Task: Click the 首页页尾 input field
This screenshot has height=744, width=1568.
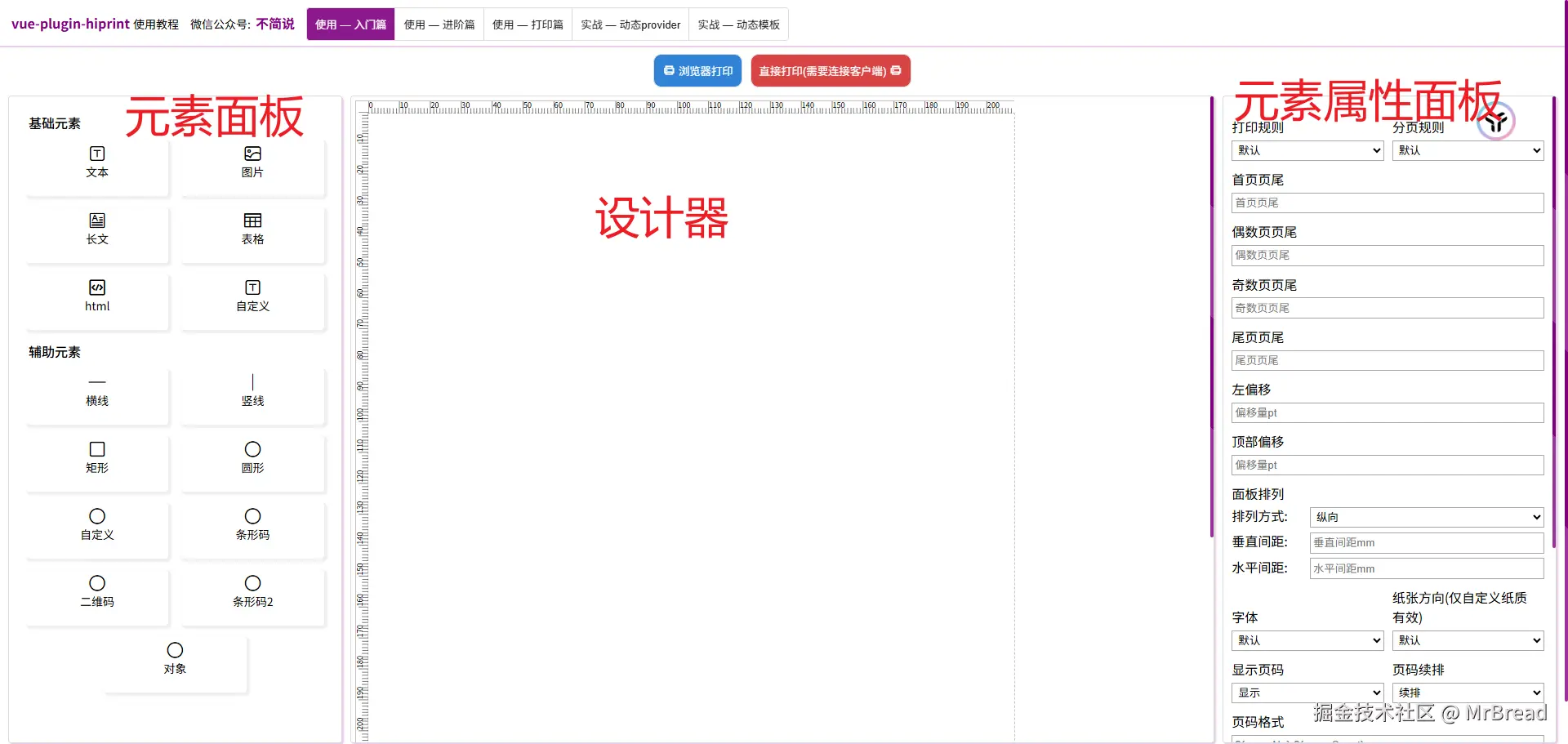Action: tap(1386, 203)
